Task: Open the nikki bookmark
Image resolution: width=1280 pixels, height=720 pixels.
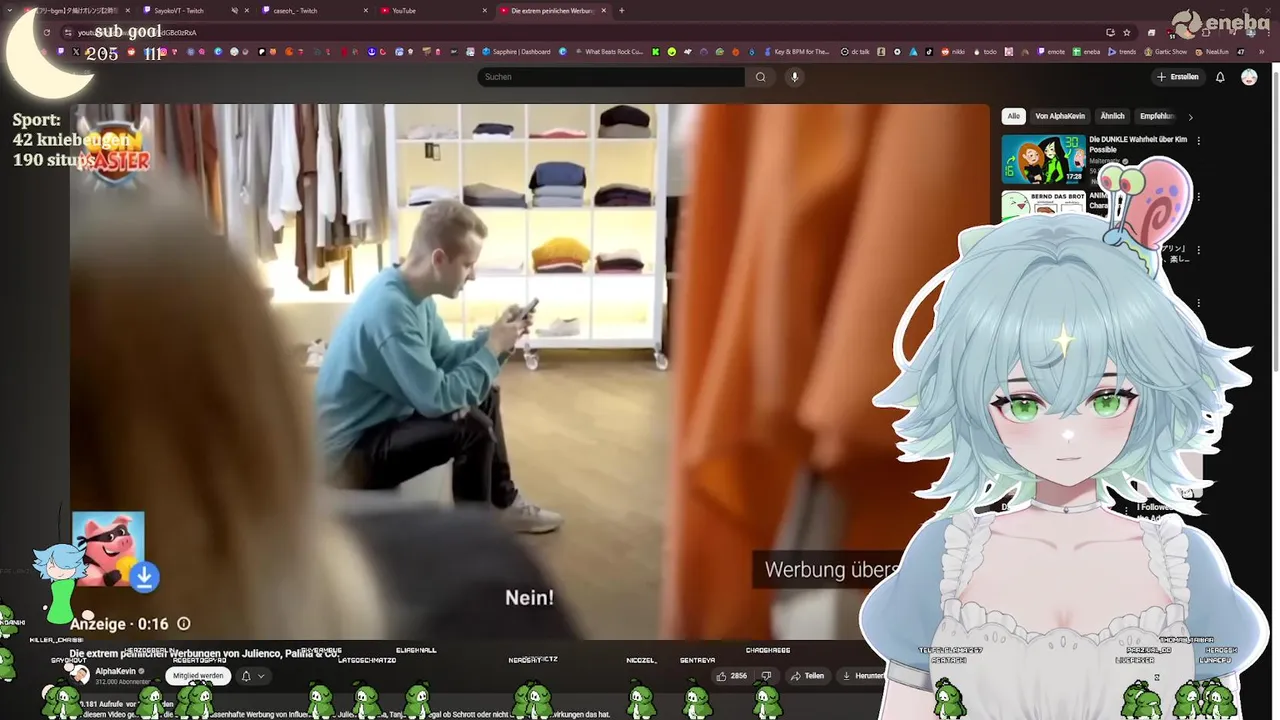Action: [952, 52]
